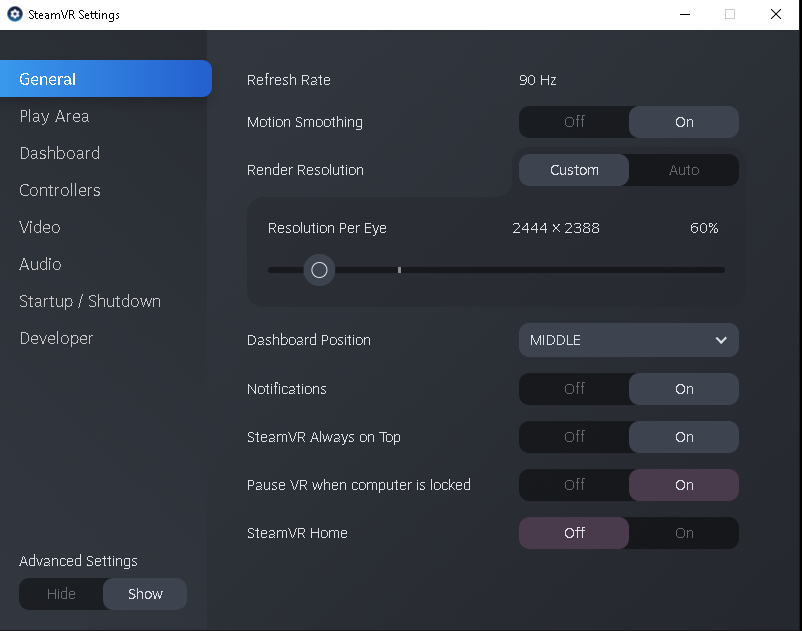Switch to the Dashboard tab
Screen dimensions: 802x631
pyautogui.click(x=59, y=153)
